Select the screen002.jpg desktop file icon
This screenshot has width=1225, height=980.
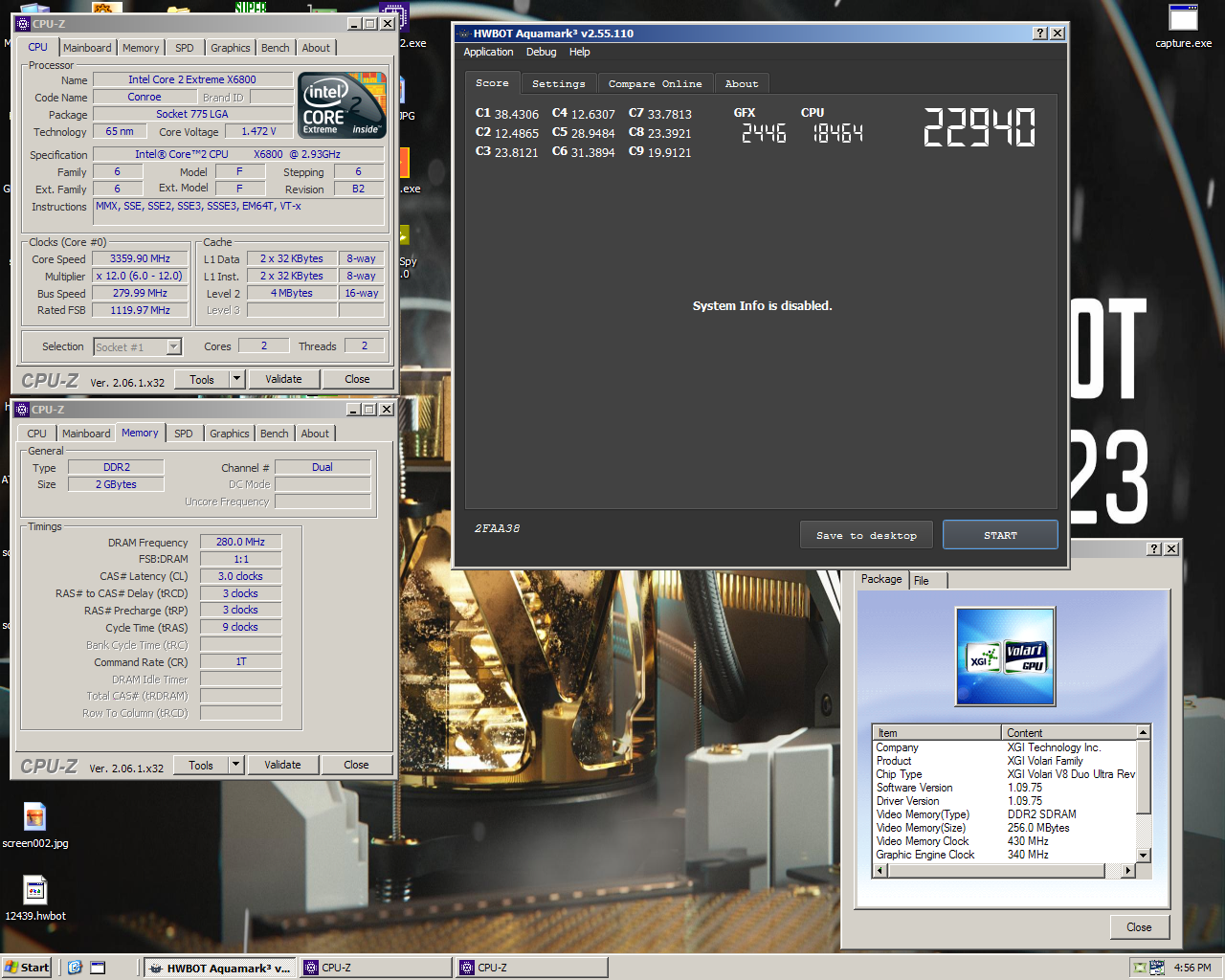click(x=35, y=825)
